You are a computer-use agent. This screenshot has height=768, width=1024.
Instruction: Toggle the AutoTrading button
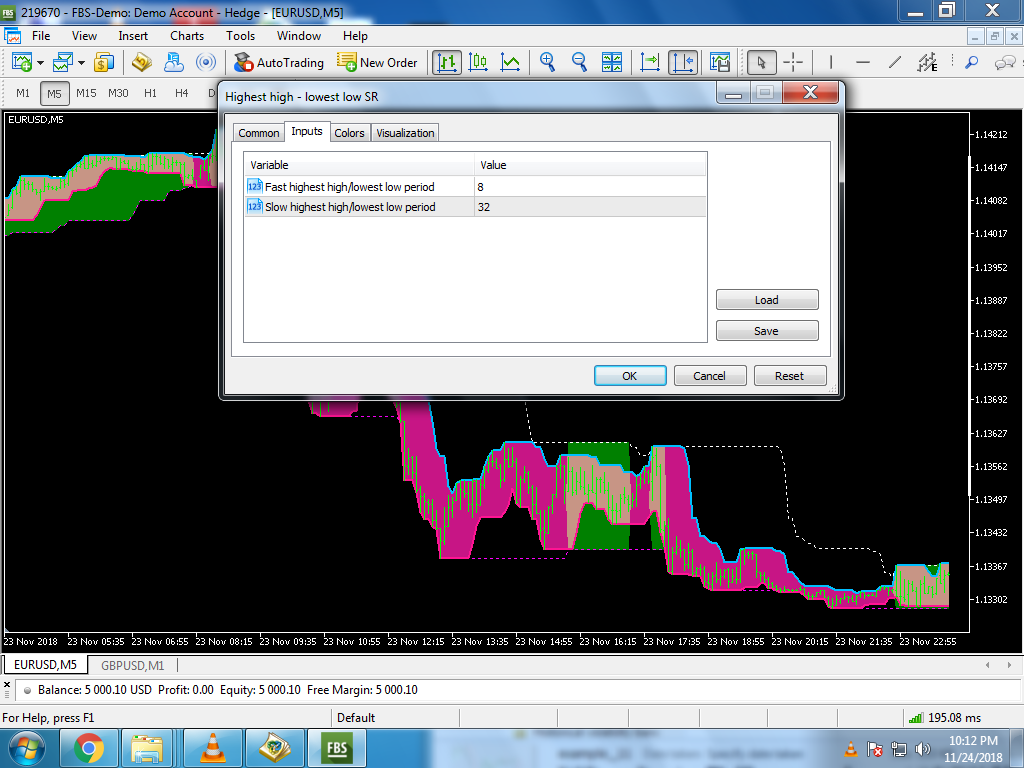pyautogui.click(x=280, y=63)
